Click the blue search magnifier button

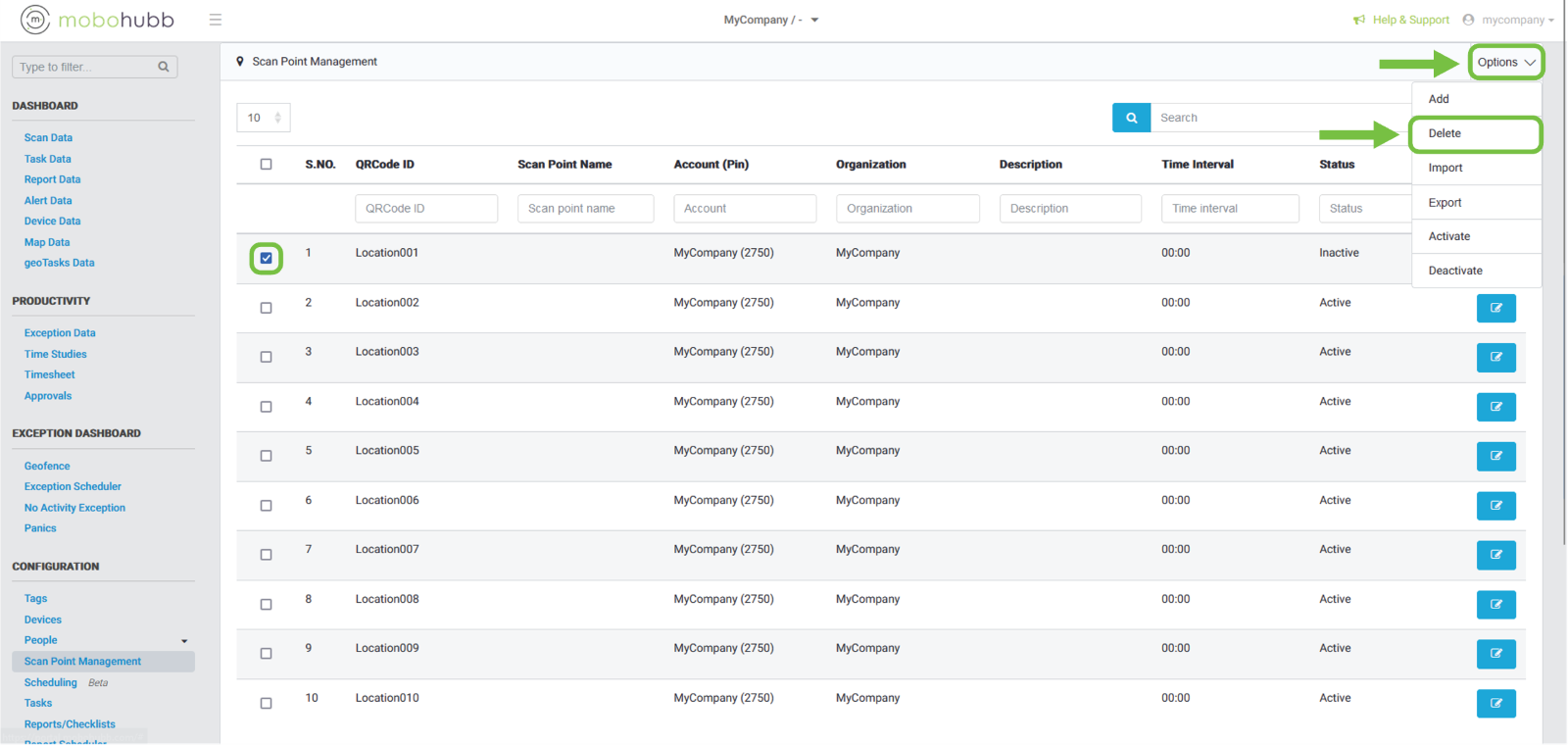[x=1131, y=118]
